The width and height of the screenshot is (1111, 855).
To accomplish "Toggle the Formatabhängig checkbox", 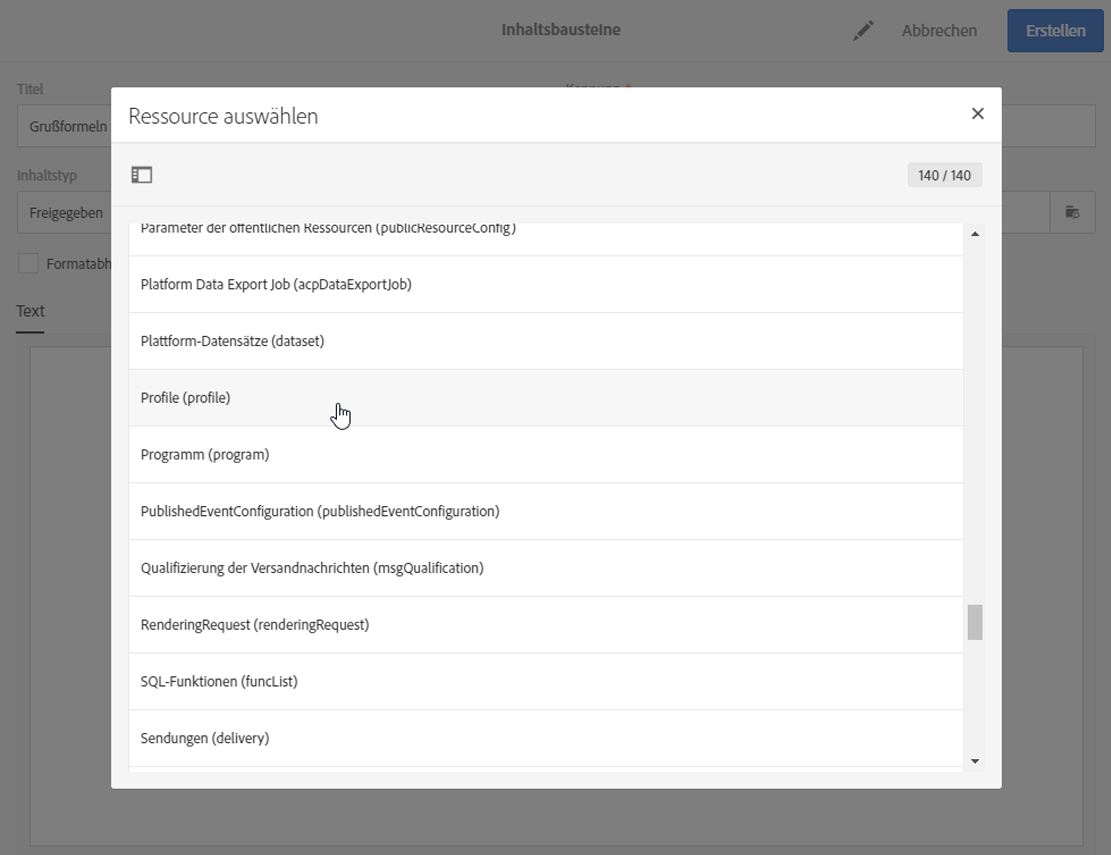I will coord(29,264).
